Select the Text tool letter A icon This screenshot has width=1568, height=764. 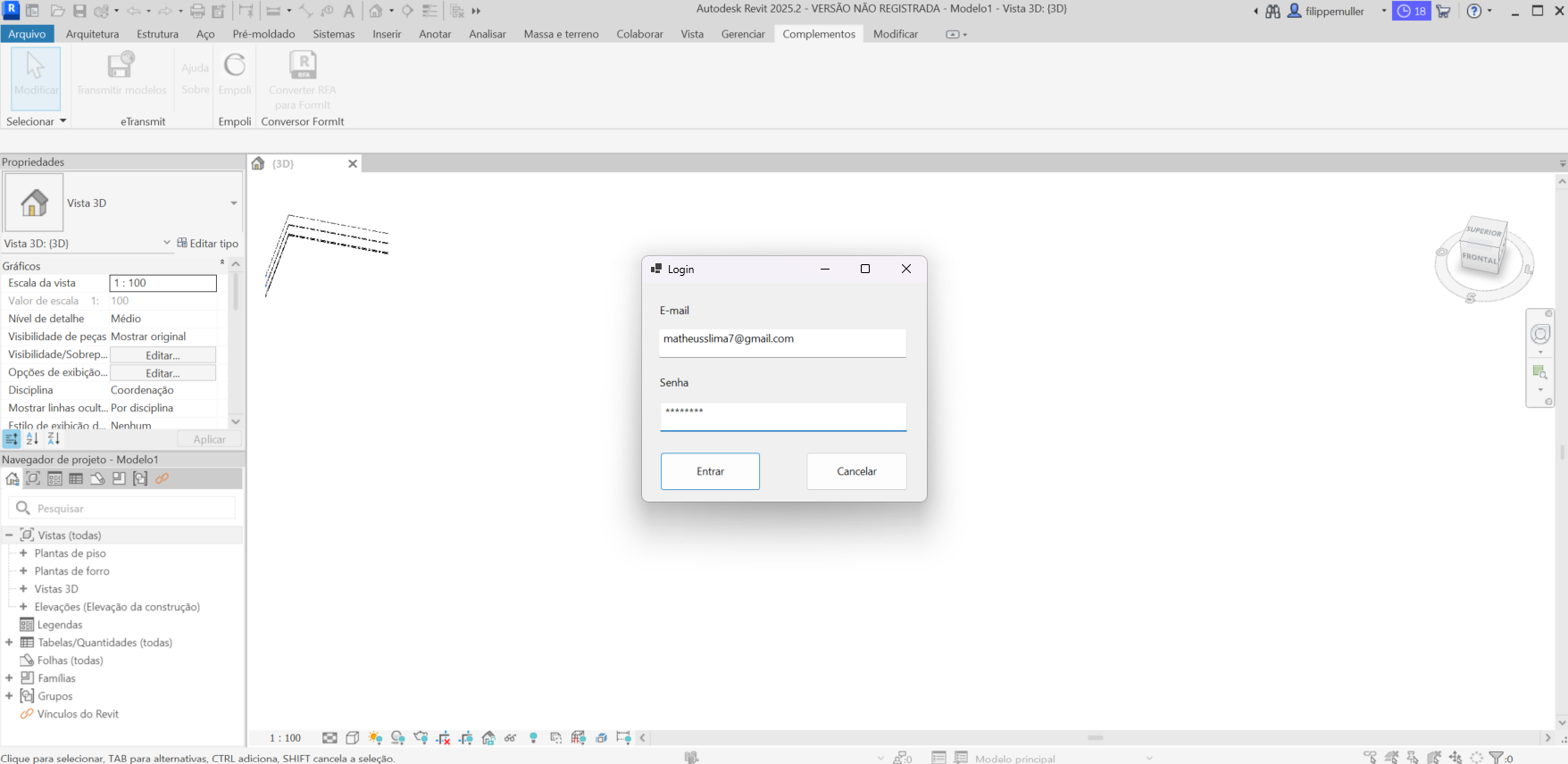[x=348, y=11]
